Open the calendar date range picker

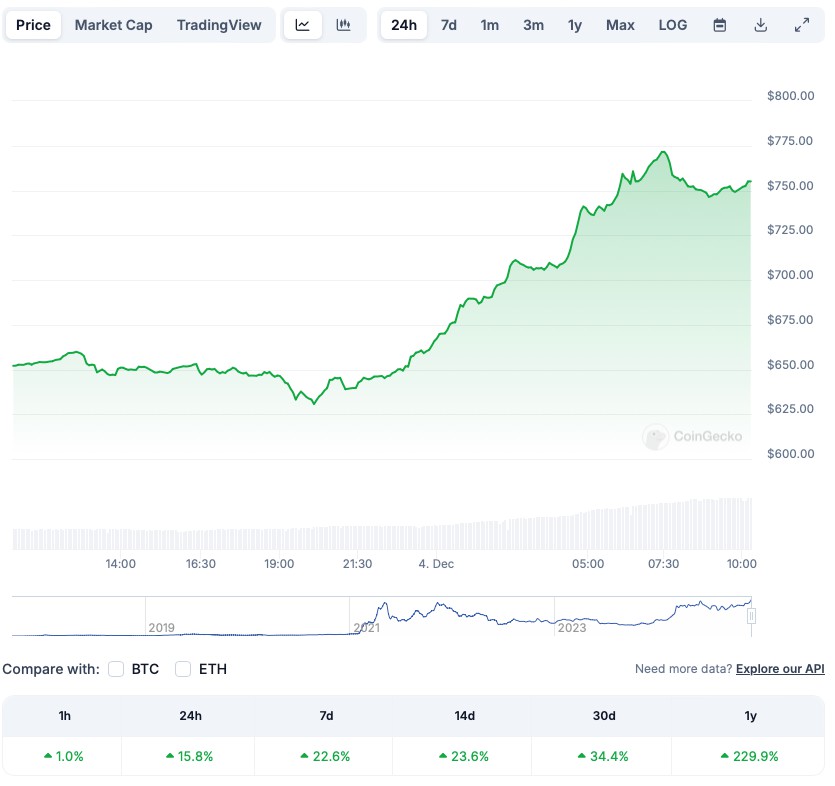click(720, 25)
